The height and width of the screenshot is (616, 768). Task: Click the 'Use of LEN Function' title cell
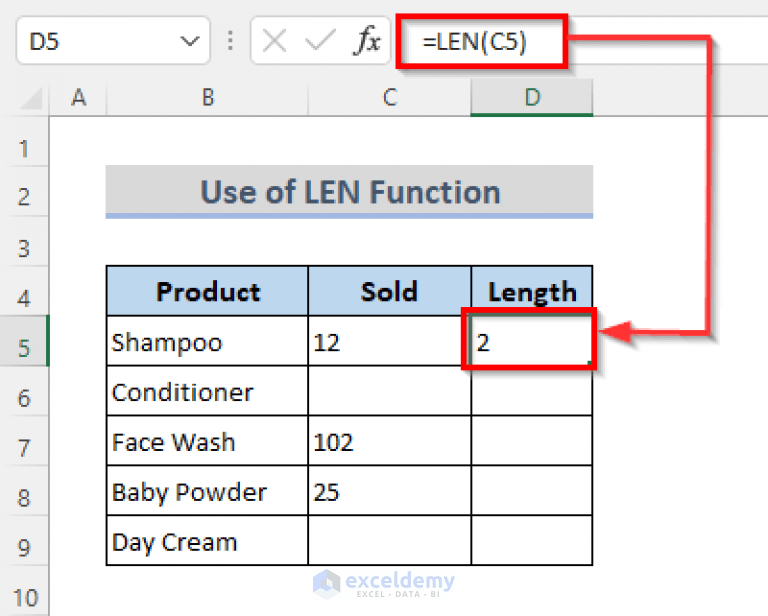click(x=349, y=191)
